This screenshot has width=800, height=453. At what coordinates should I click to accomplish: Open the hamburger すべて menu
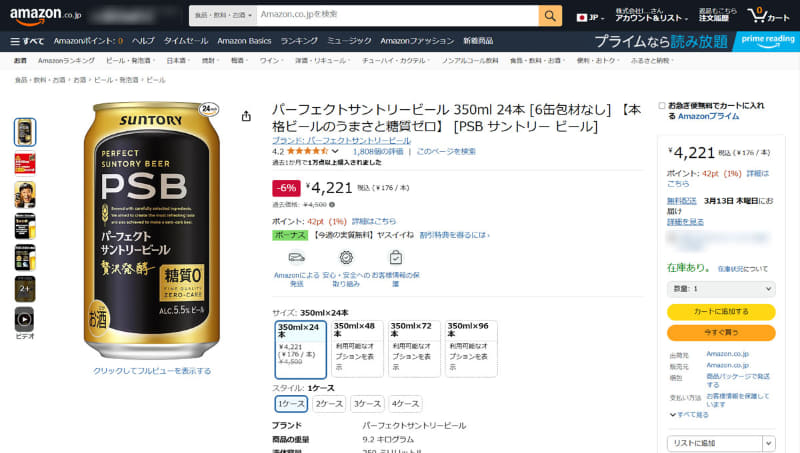coord(26,41)
